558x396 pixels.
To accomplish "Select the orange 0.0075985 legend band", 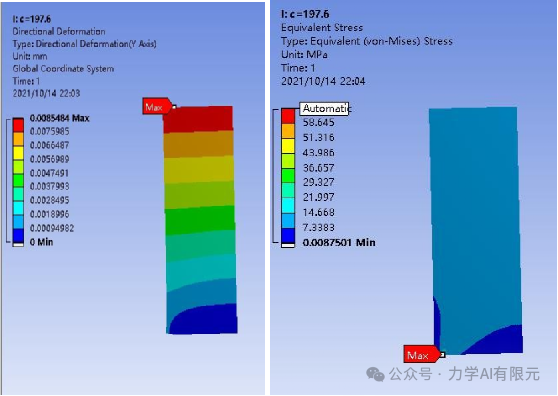I will 18,139.
